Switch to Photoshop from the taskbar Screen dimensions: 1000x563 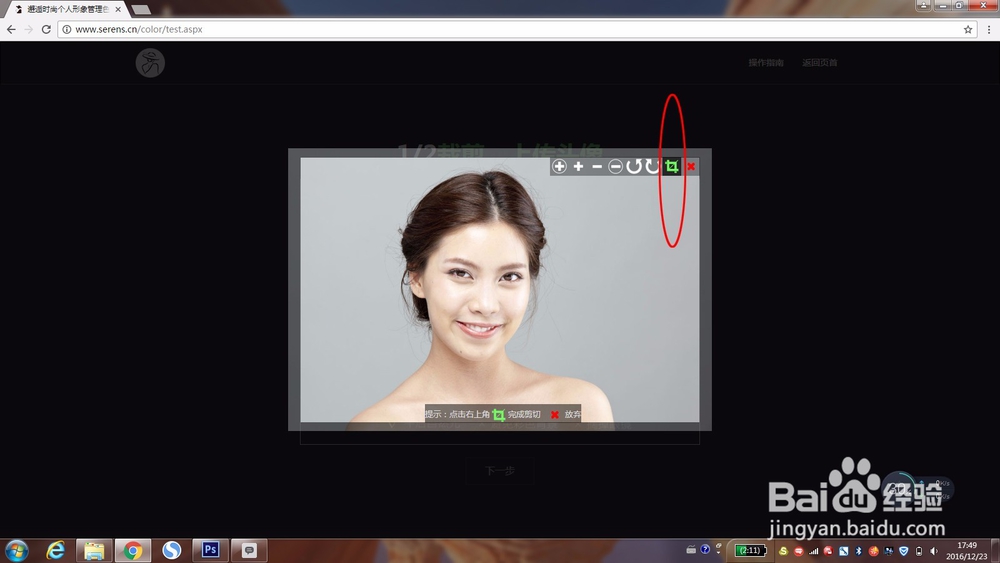(210, 550)
